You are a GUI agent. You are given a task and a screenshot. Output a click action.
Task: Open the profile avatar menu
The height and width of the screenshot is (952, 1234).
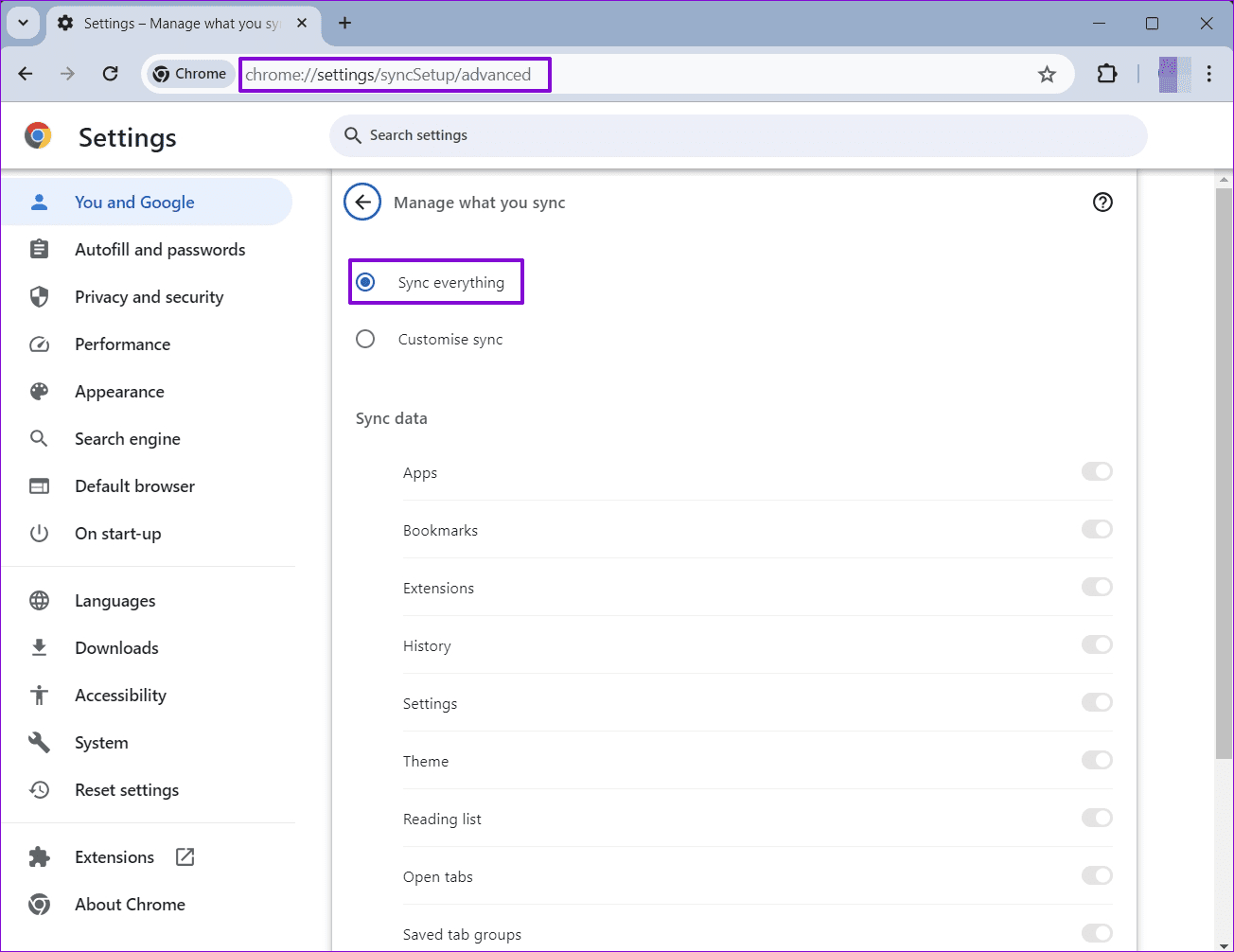pyautogui.click(x=1174, y=73)
